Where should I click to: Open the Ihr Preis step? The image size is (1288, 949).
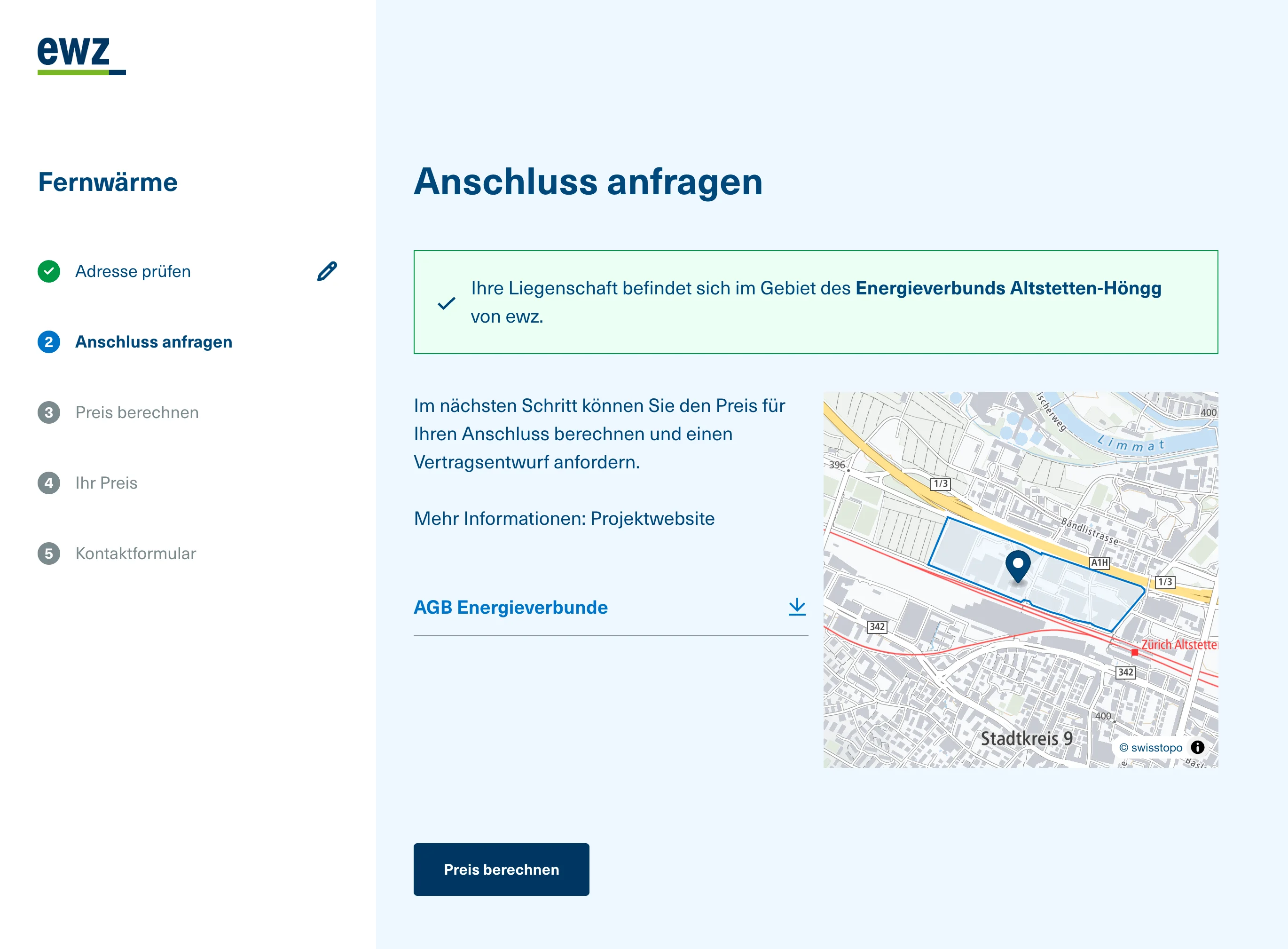point(106,483)
